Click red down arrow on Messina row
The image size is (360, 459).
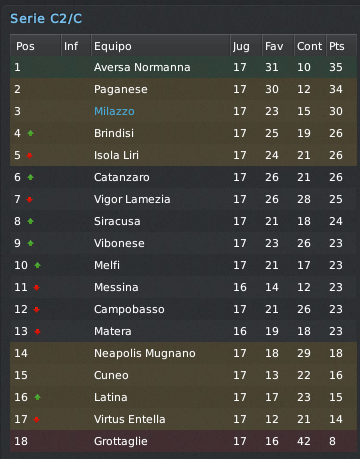coord(37,287)
